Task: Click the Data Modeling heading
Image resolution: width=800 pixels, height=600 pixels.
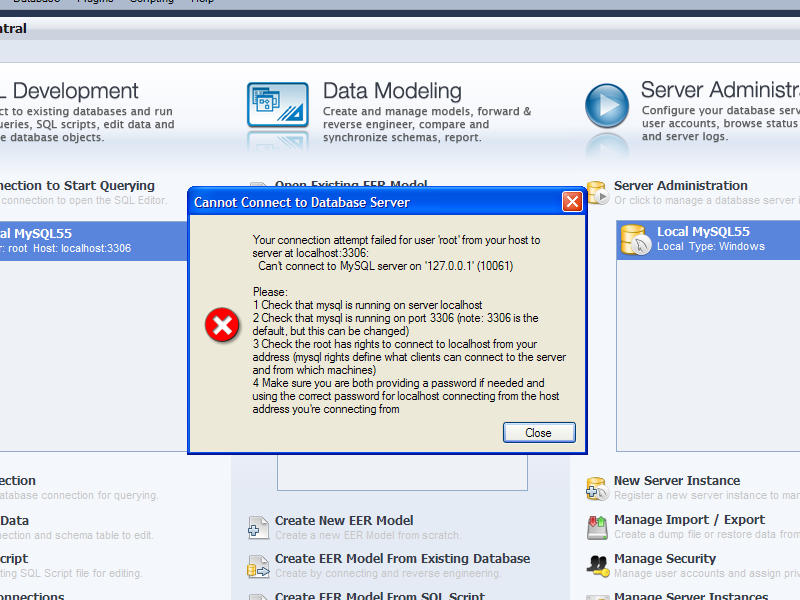Action: click(x=392, y=91)
